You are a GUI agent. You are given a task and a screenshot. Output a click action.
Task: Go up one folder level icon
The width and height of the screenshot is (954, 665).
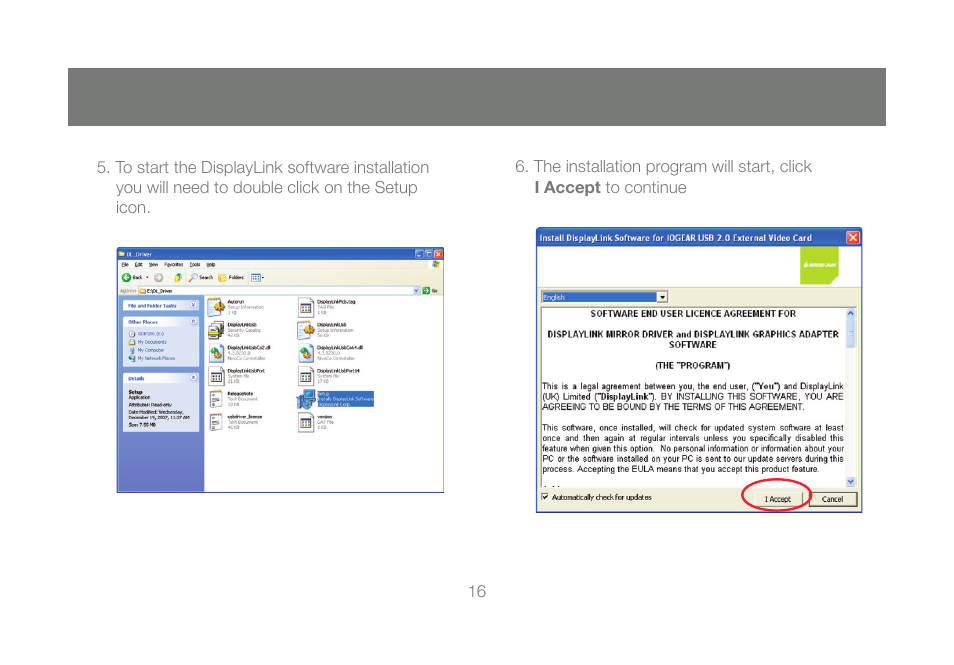pos(178,277)
